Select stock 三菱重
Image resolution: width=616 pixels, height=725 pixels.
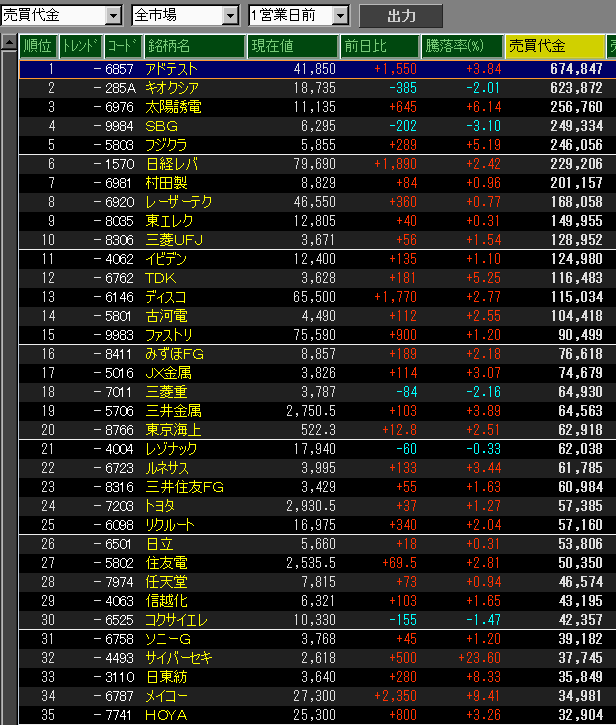(x=166, y=392)
